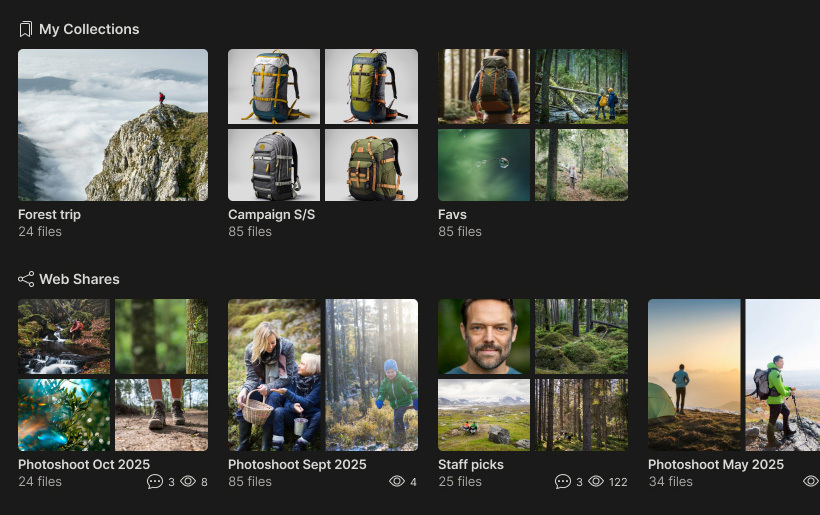Open the Photoshoot Oct 2025 share thumbnail
Image resolution: width=820 pixels, height=515 pixels.
click(x=113, y=375)
